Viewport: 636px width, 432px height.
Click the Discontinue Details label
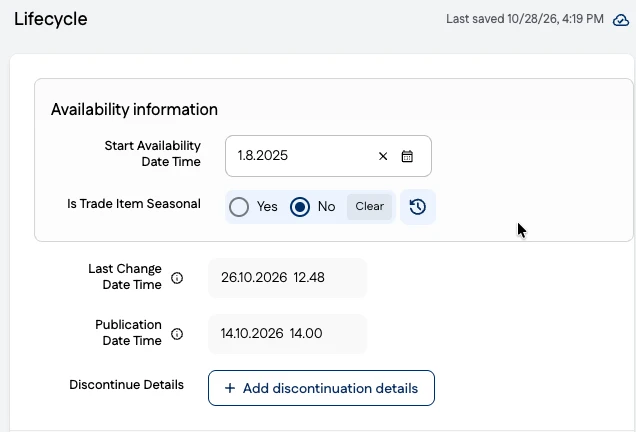(x=127, y=385)
